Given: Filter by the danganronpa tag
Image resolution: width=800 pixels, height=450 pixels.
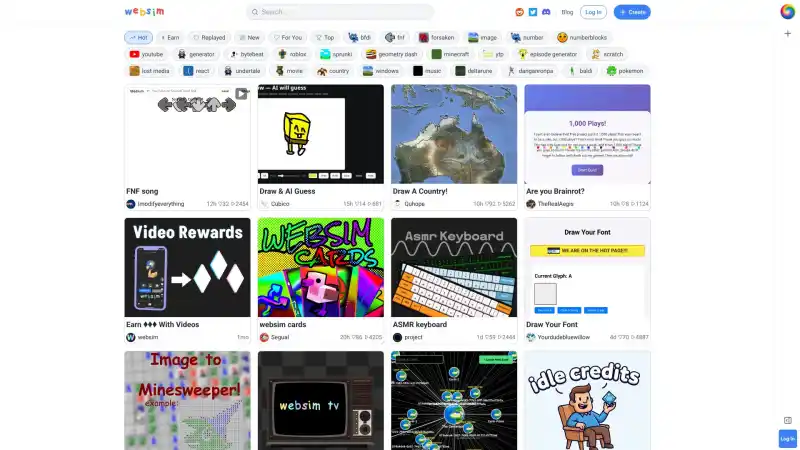Looking at the screenshot, I should point(530,71).
